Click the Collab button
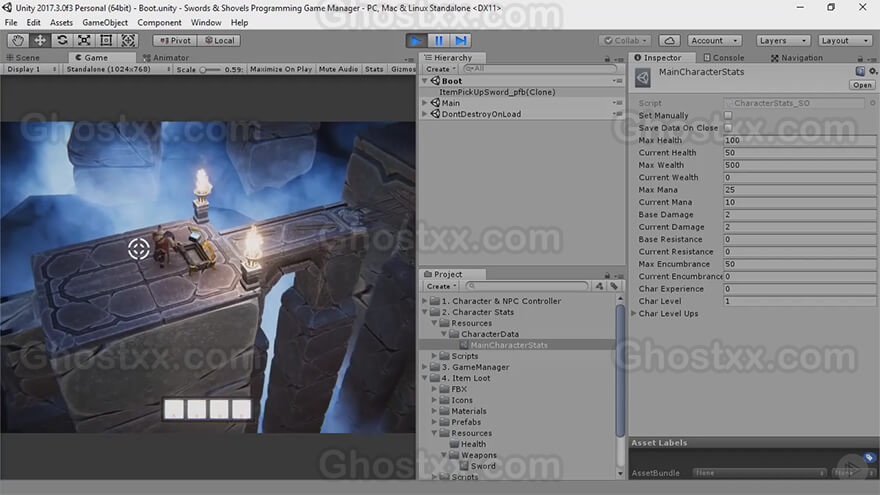880x495 pixels. [626, 40]
